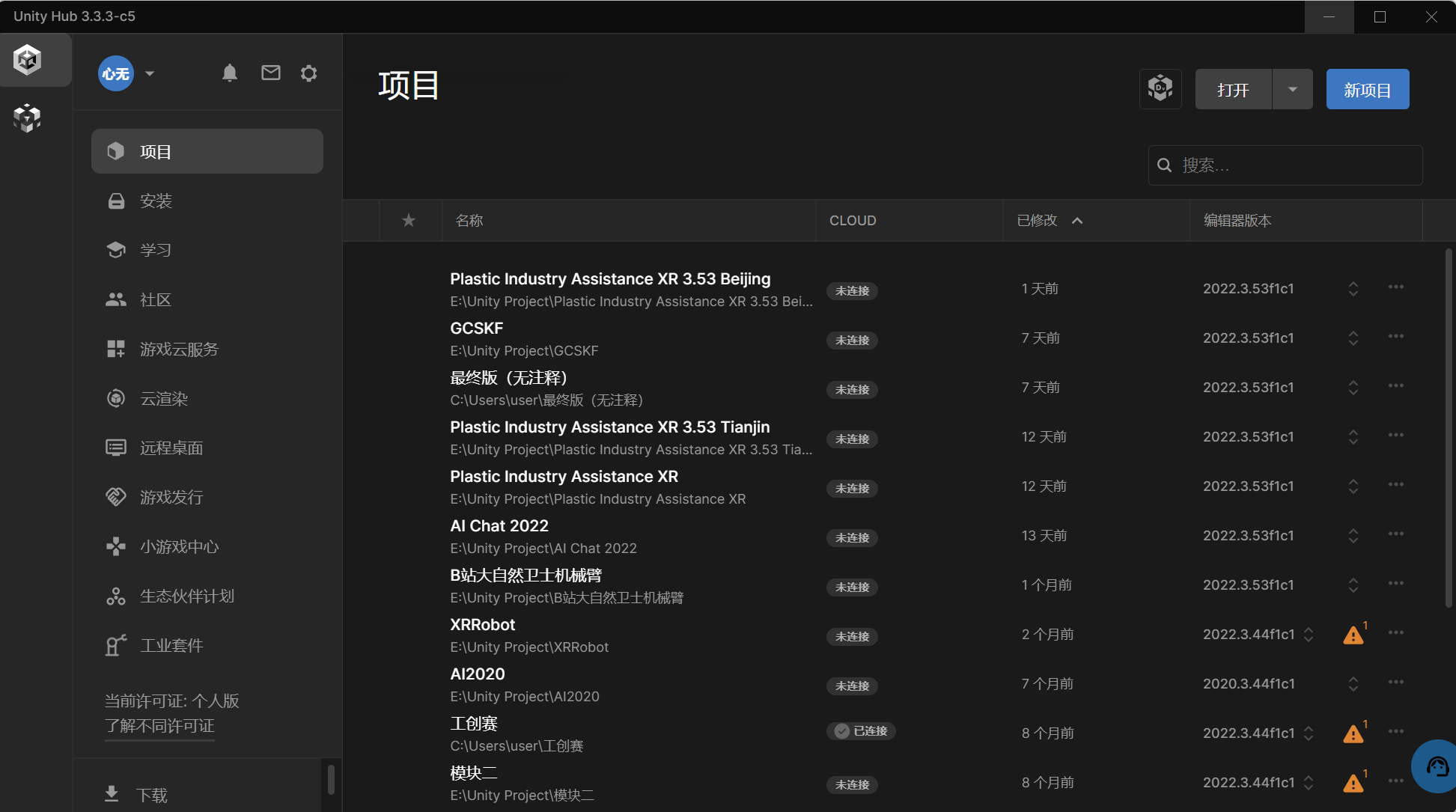Open more options for GCSKF project

(1395, 337)
